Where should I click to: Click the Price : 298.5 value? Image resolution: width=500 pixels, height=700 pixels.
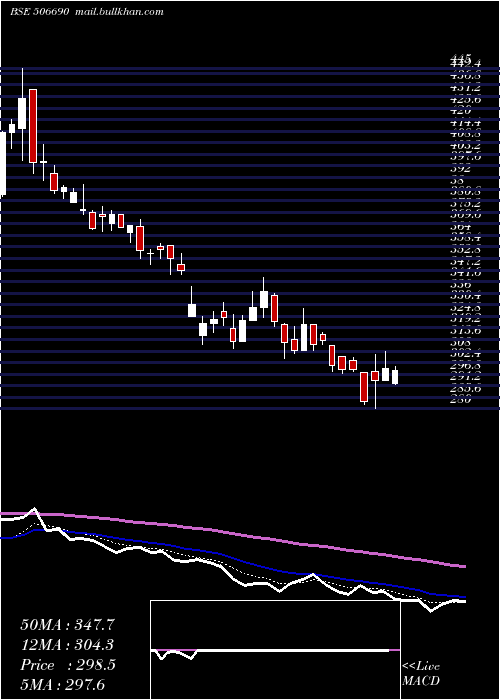click(x=68, y=665)
